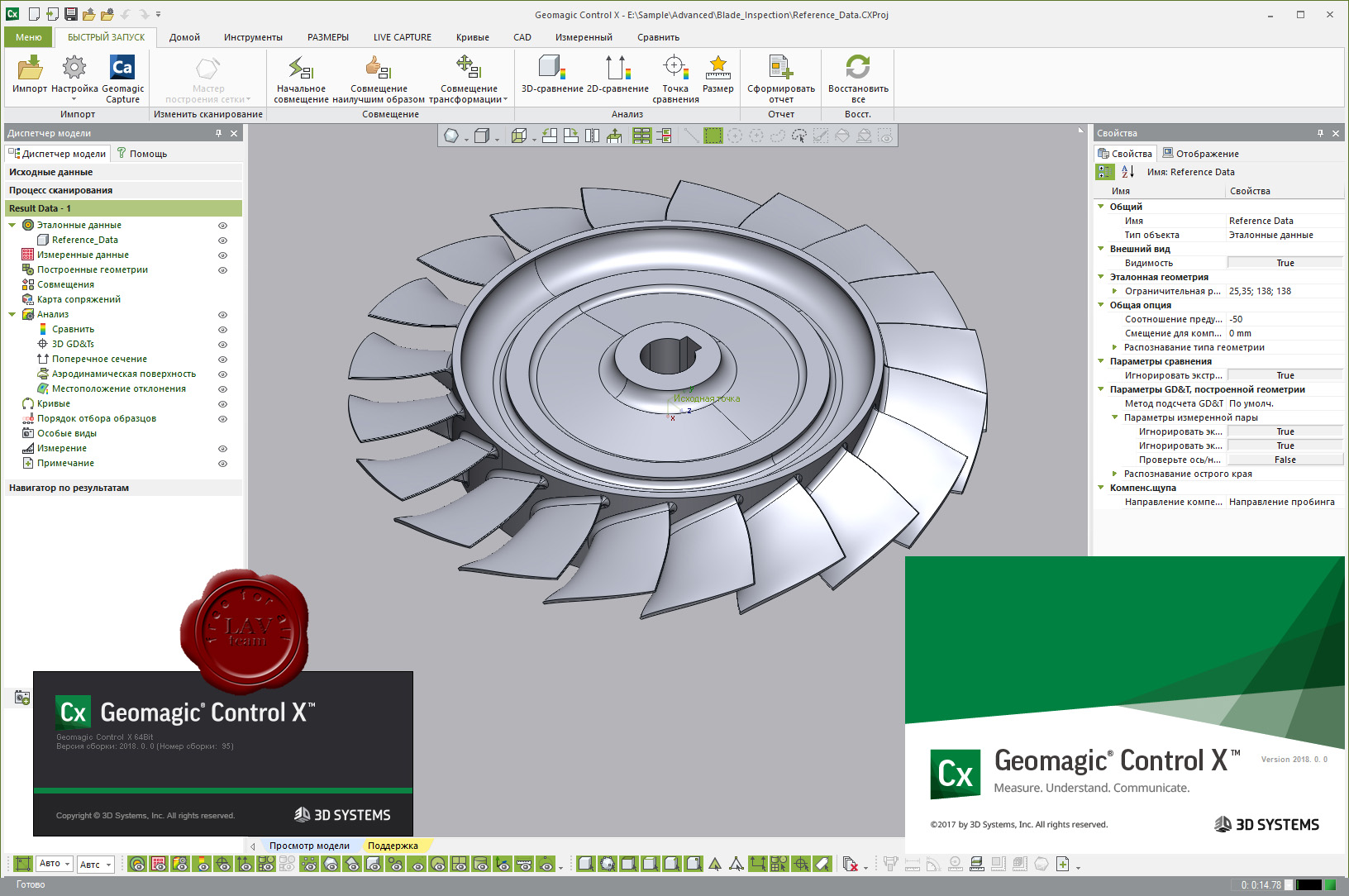Click Исходные данные section header
Screen dimensions: 1349x896
[x=124, y=172]
